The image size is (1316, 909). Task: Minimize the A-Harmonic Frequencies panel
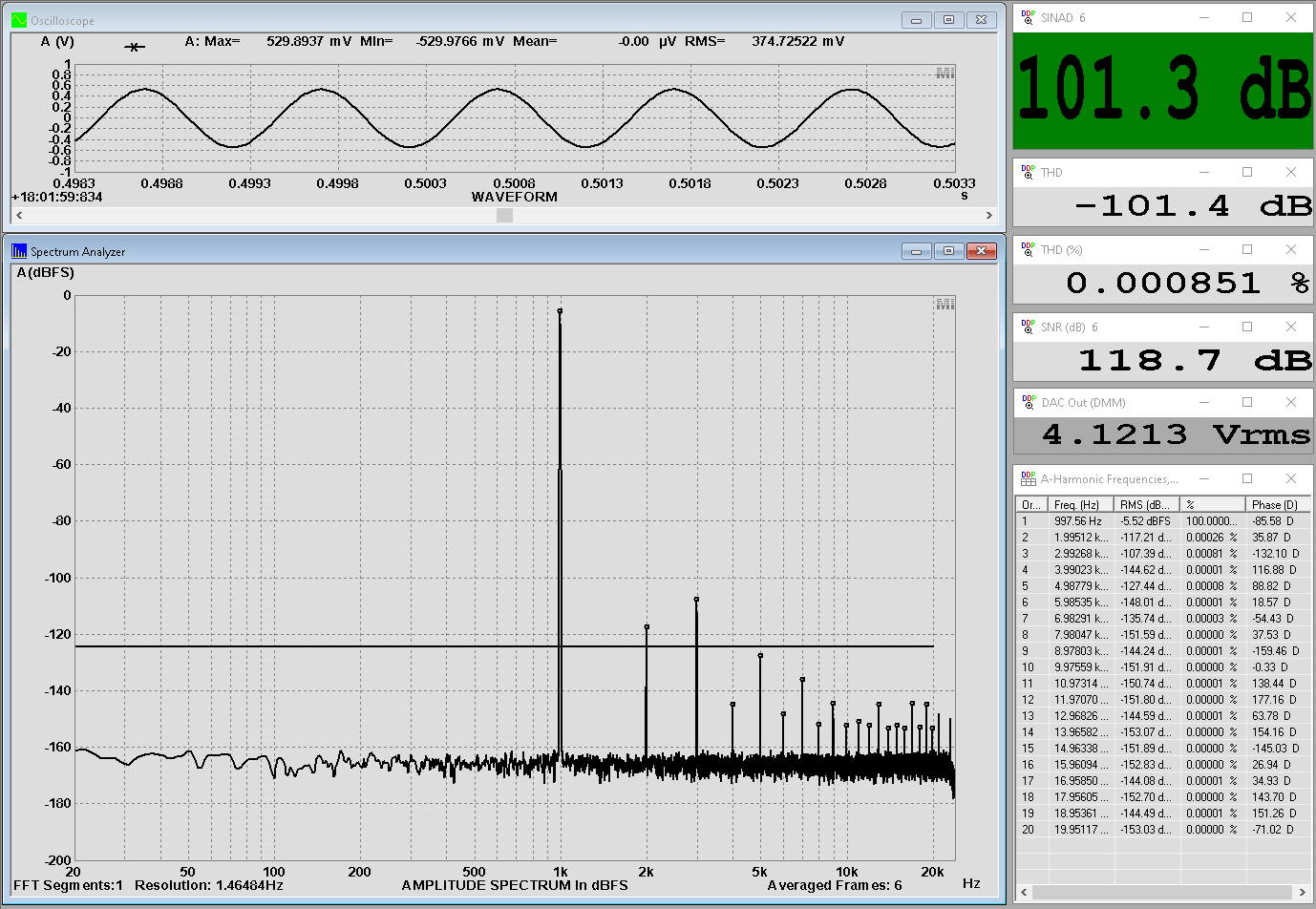pyautogui.click(x=1204, y=478)
